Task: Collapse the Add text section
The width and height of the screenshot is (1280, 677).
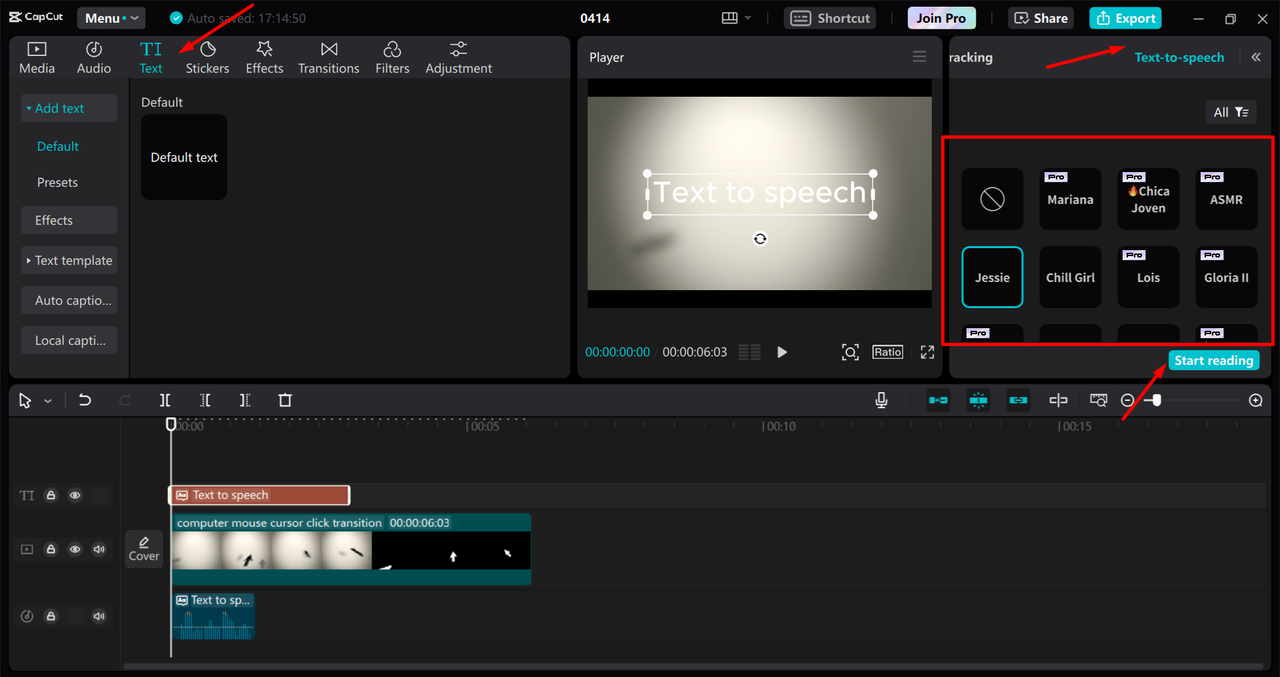Action: pos(69,108)
